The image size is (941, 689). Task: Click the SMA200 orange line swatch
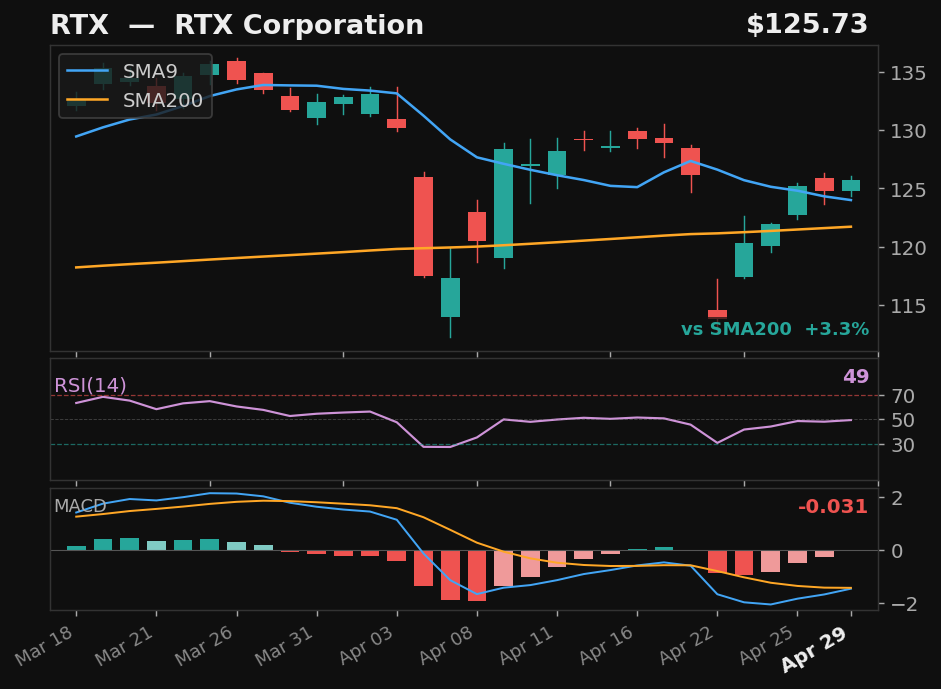88,100
